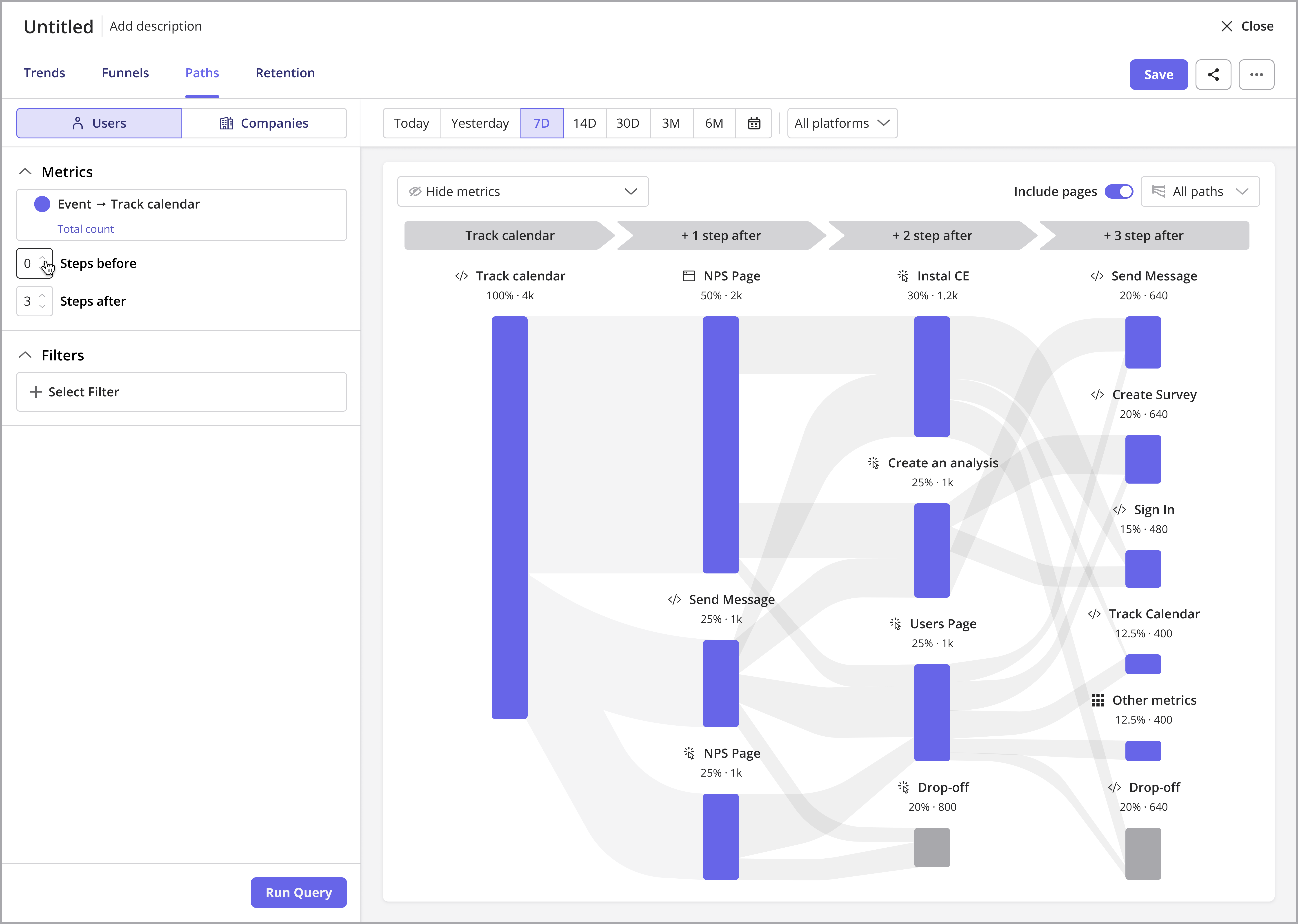Click the cursor icon beside Create an analysis
The height and width of the screenshot is (924, 1298).
(873, 463)
